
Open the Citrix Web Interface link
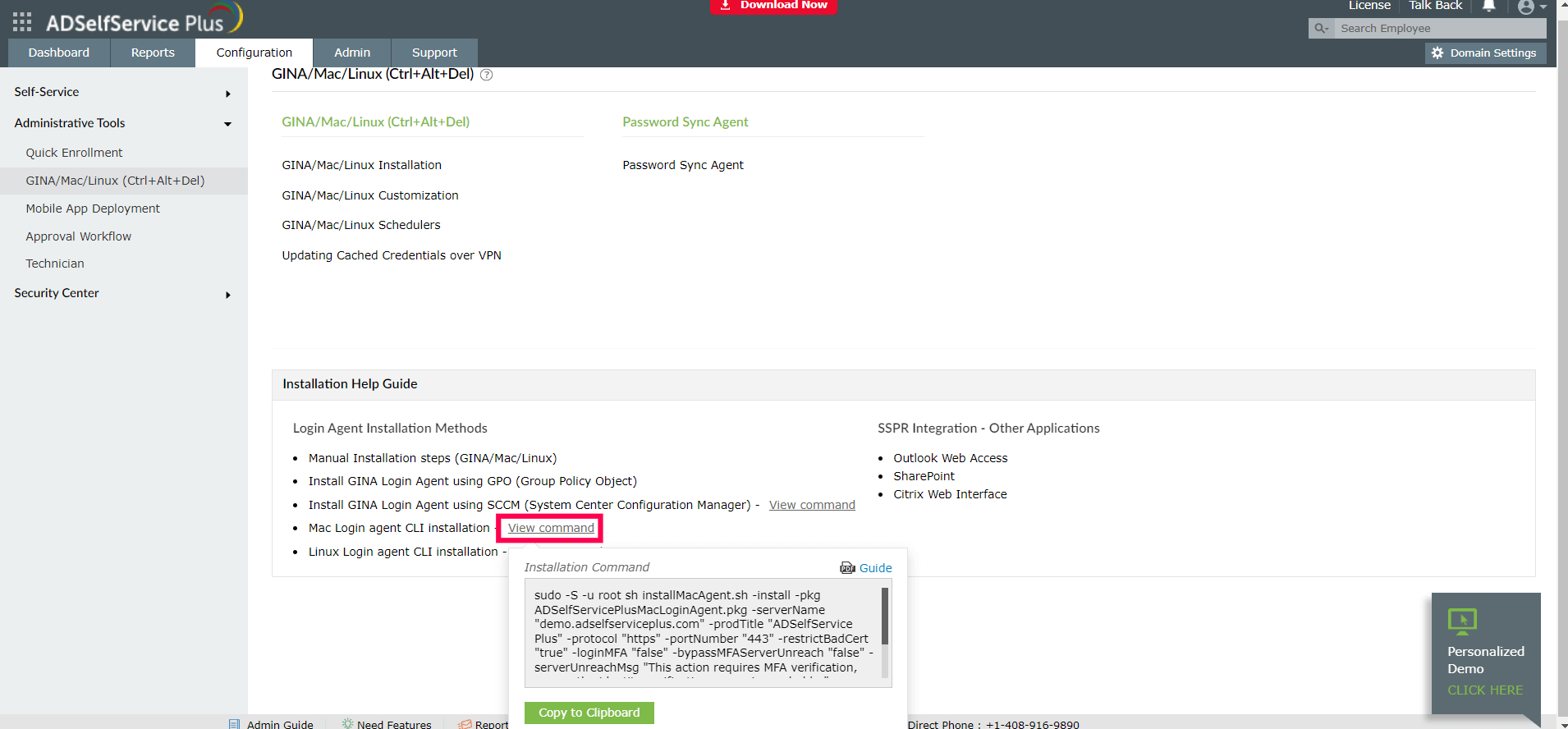[x=951, y=494]
